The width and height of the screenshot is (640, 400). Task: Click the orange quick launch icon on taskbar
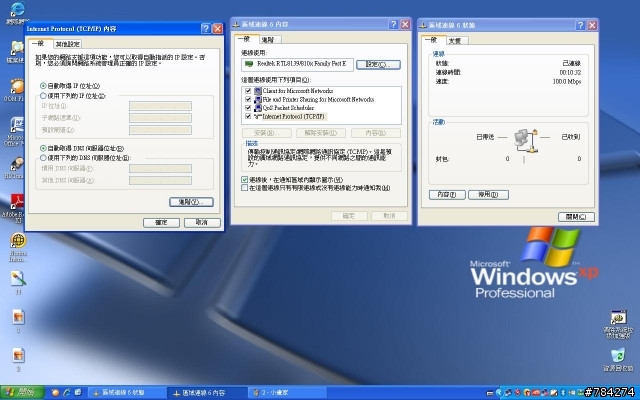[55, 393]
